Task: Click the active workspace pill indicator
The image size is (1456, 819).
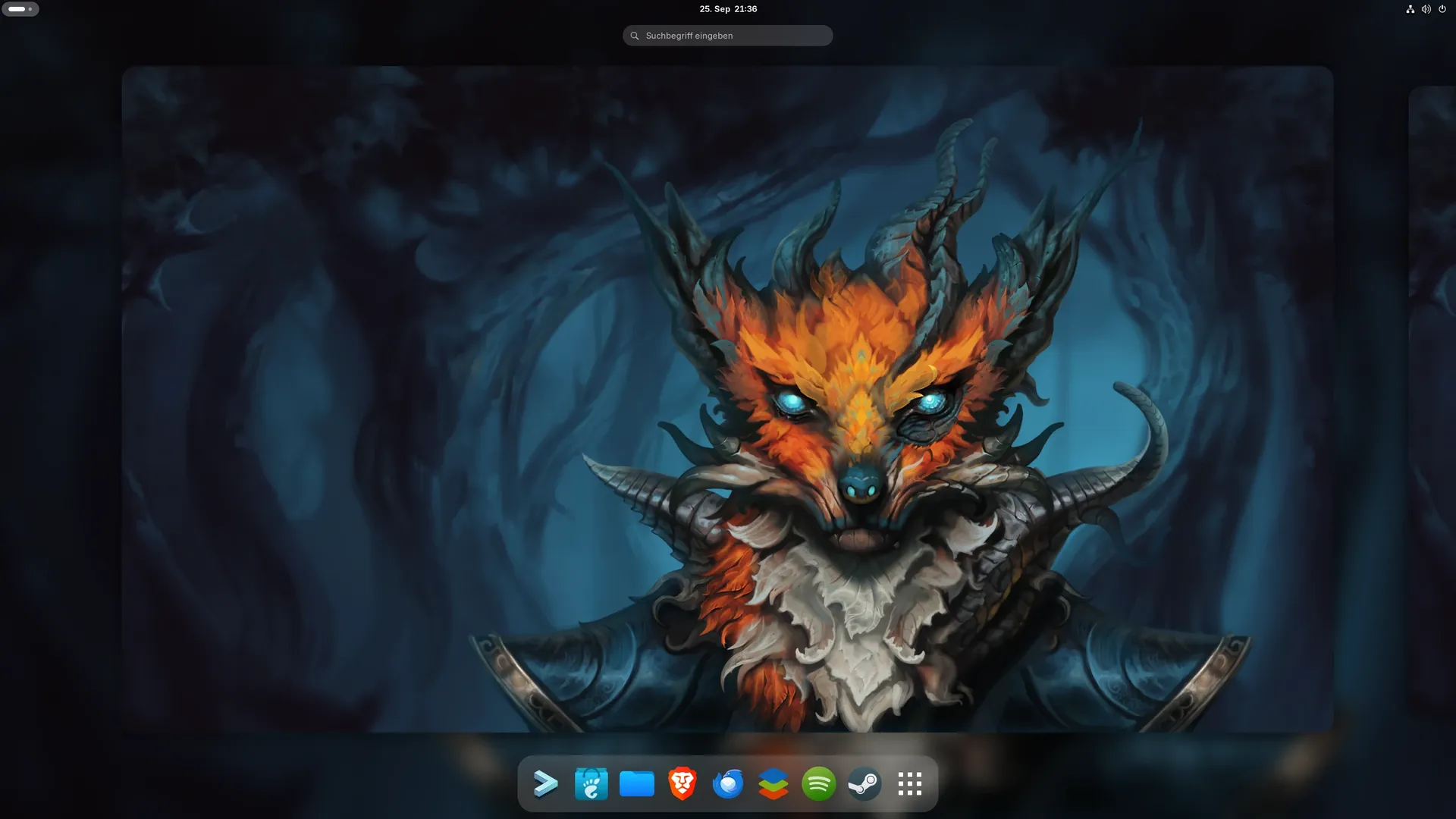Action: tap(17, 9)
